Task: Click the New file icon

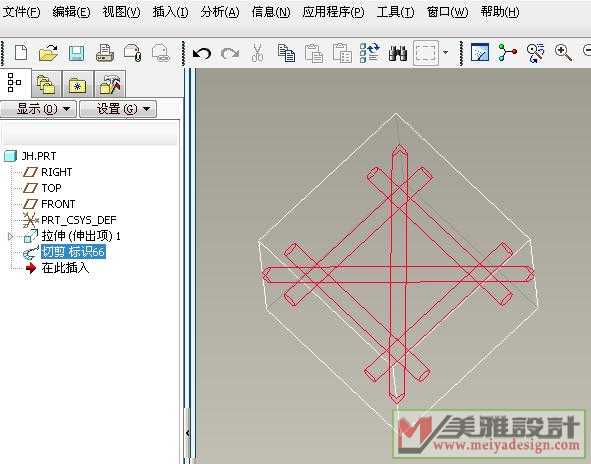Action: point(21,53)
